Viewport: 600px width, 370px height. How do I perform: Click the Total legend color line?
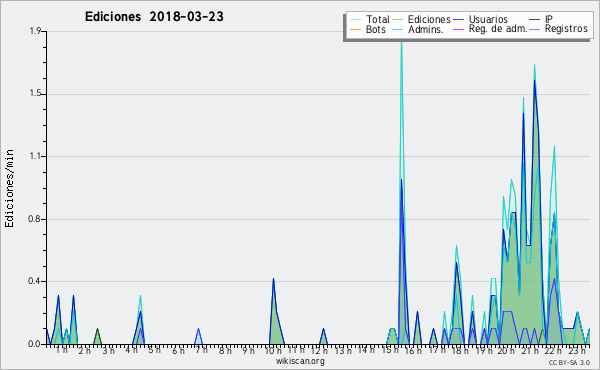click(x=355, y=20)
